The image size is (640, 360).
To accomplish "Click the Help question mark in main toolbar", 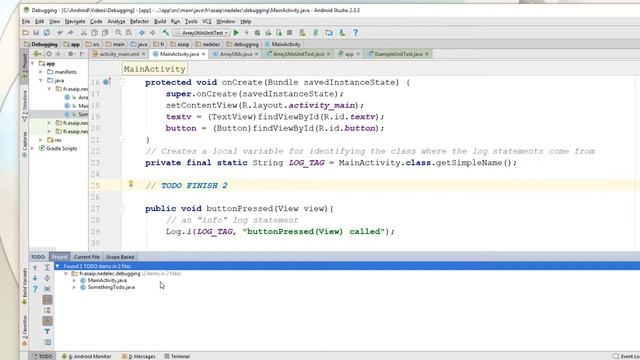I will pos(356,33).
